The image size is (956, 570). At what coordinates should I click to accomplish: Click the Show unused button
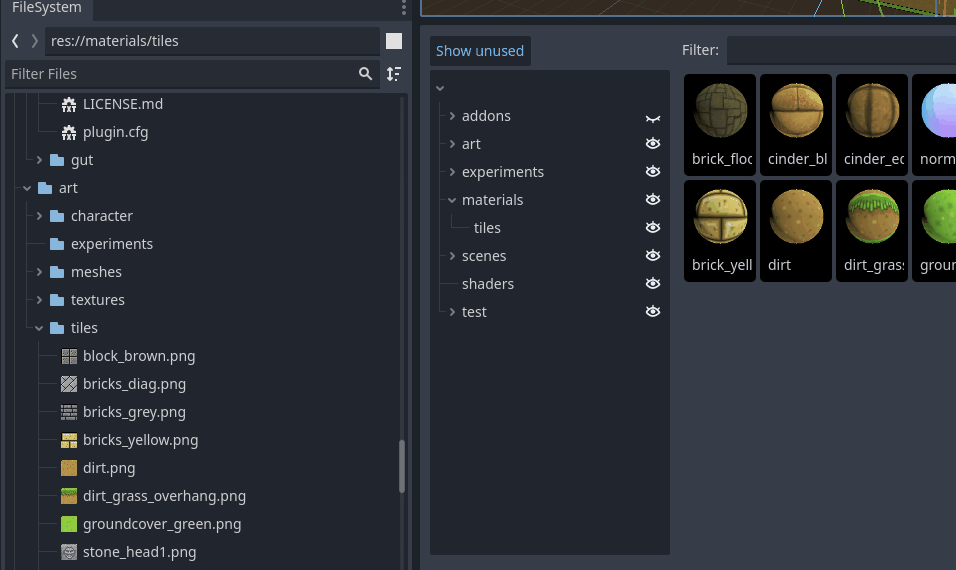coord(480,51)
